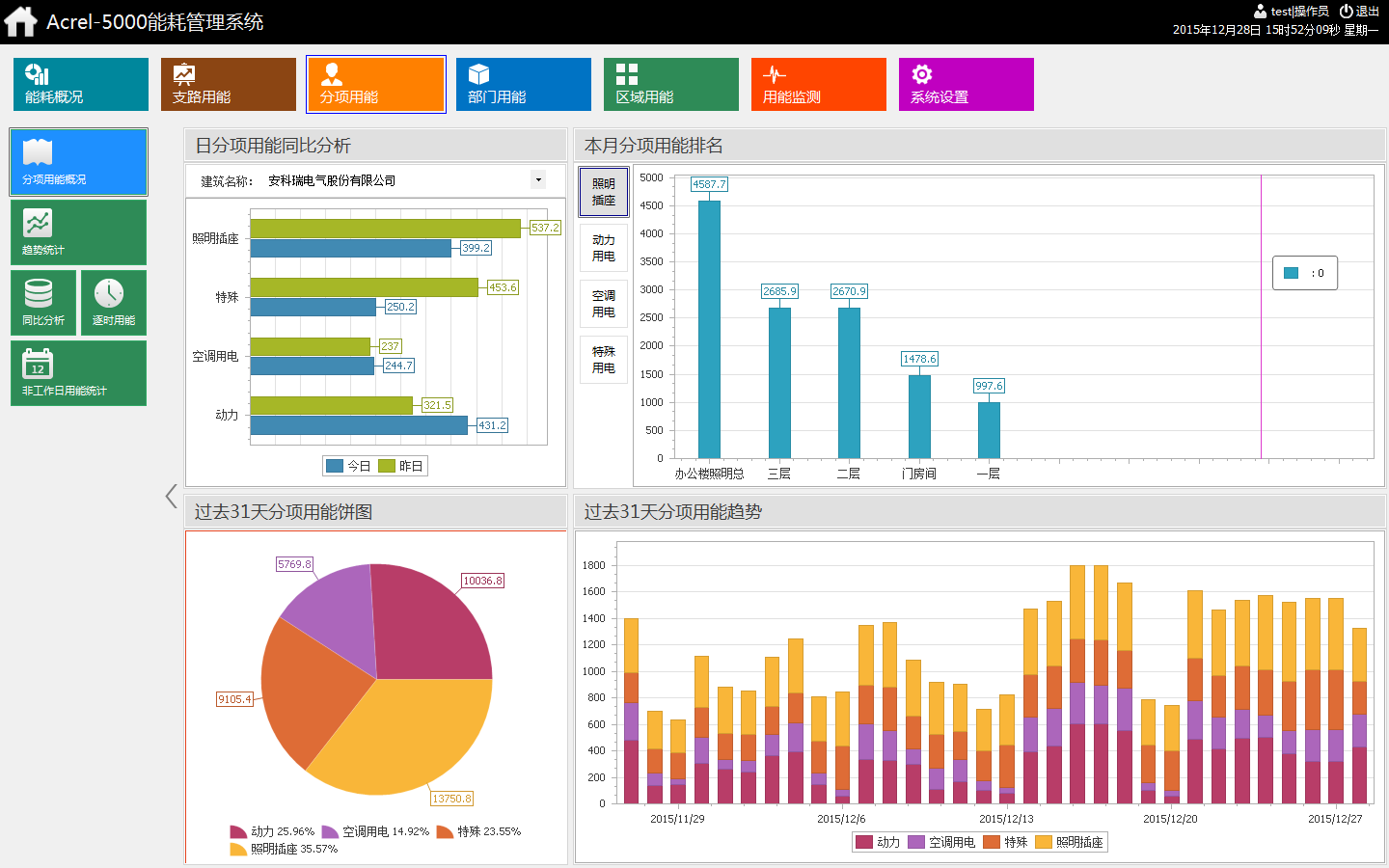
Task: Click the home icon beside Acrel-5000 title
Action: click(x=20, y=21)
